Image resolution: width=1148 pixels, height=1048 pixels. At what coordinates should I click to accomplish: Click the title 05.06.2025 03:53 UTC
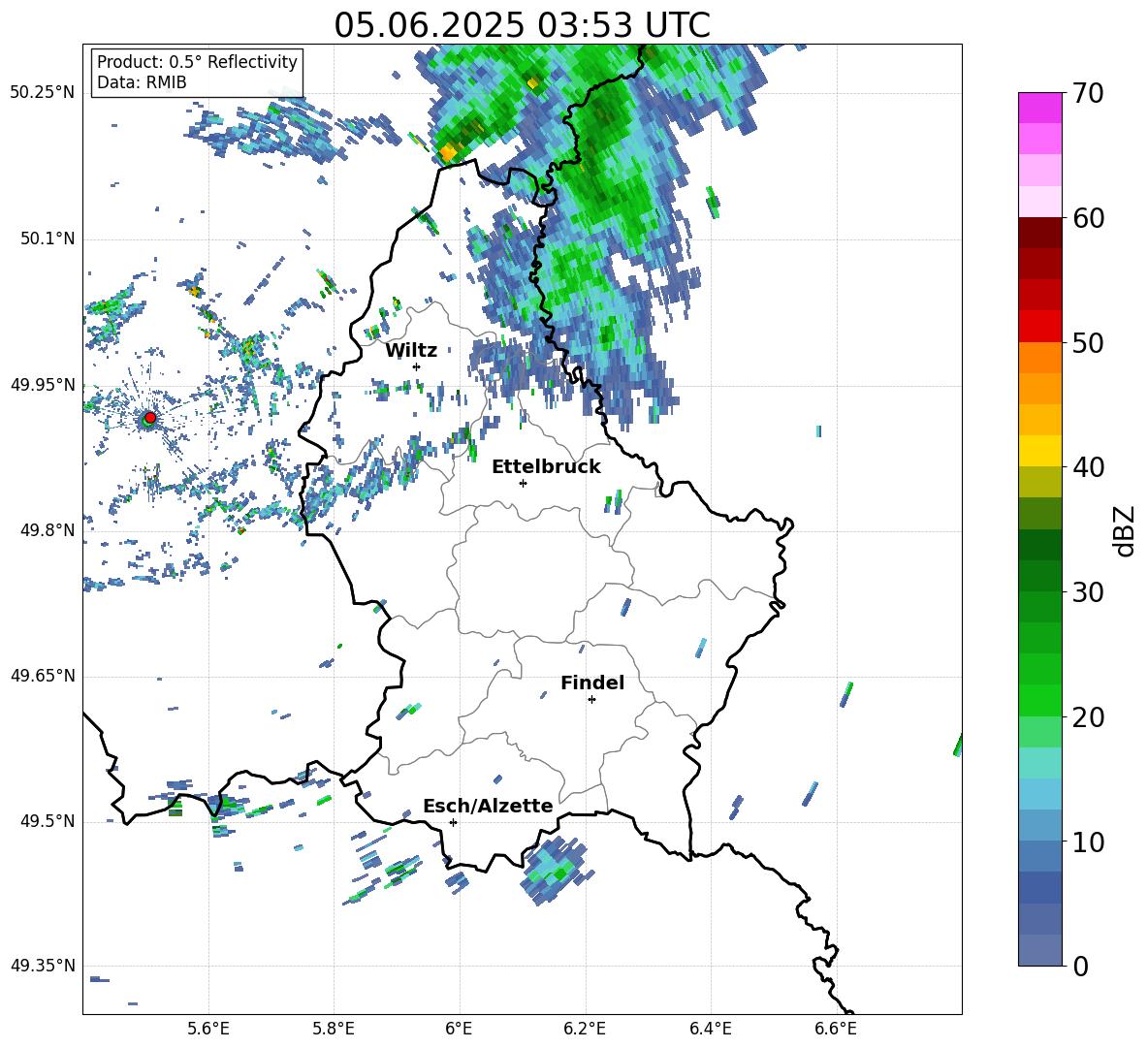point(522,25)
